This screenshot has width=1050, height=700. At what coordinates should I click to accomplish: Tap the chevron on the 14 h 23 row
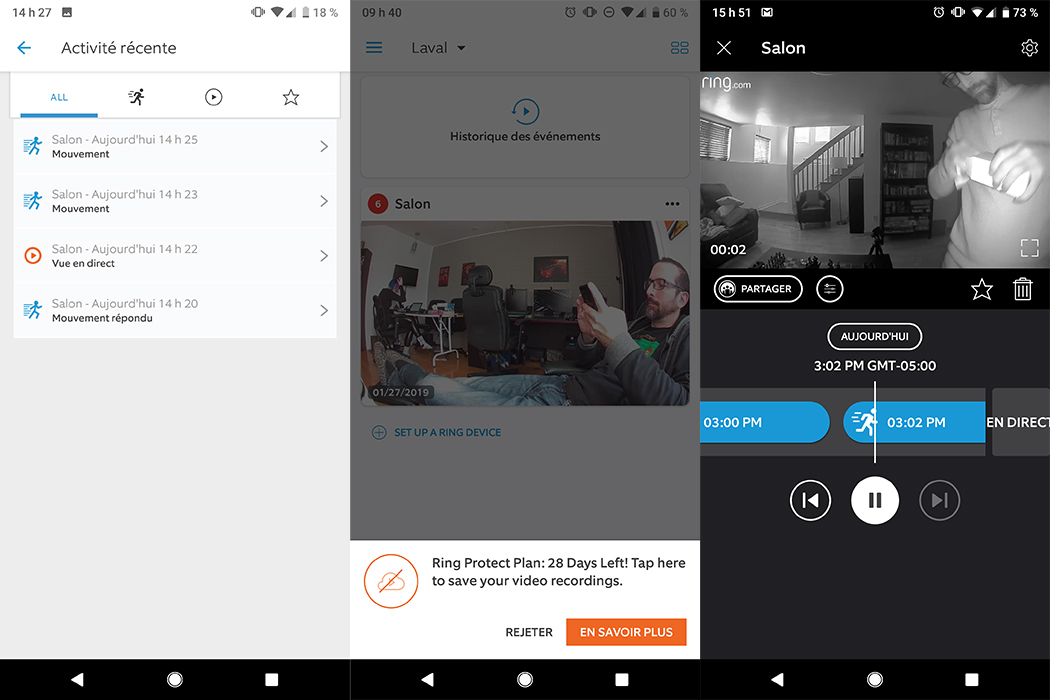tap(324, 201)
